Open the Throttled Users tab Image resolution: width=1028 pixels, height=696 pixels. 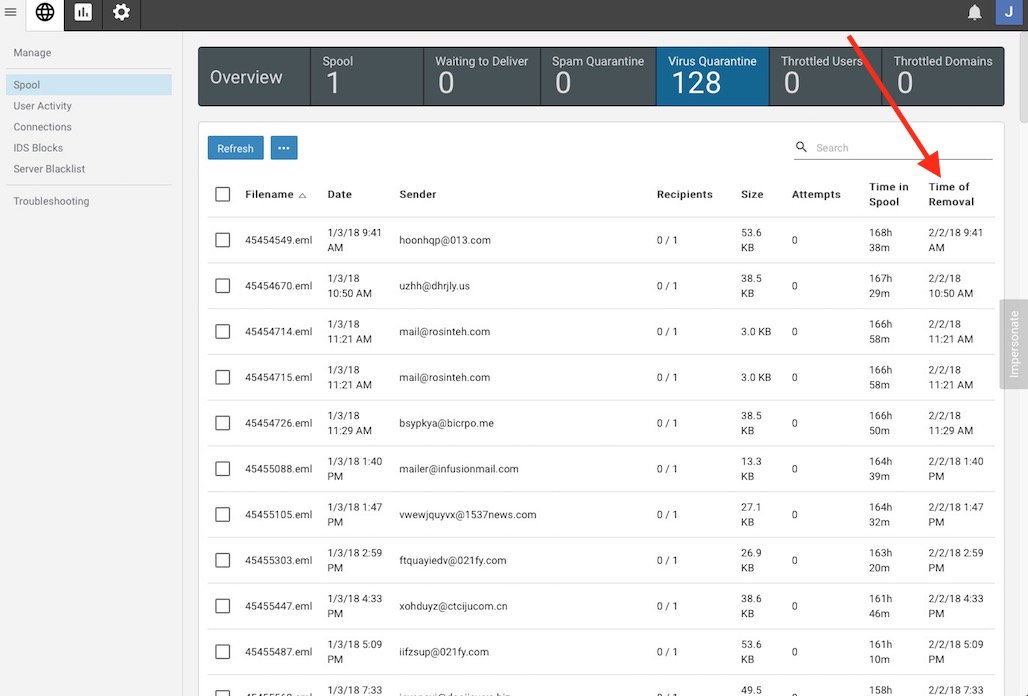[x=824, y=76]
